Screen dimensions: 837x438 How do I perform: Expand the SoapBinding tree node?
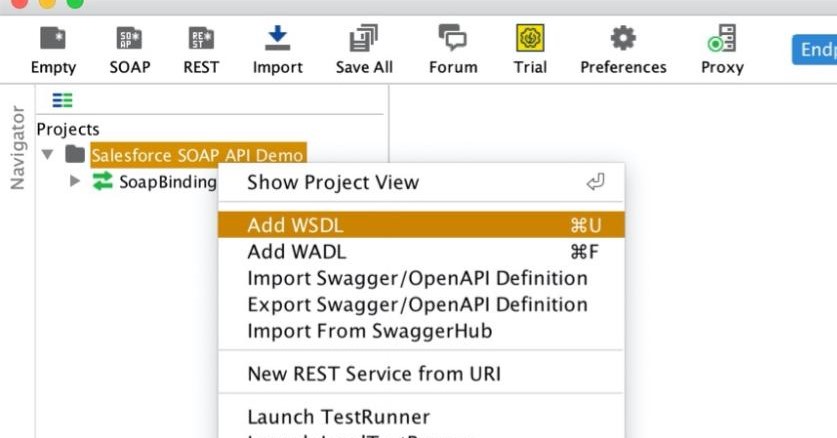coord(75,182)
